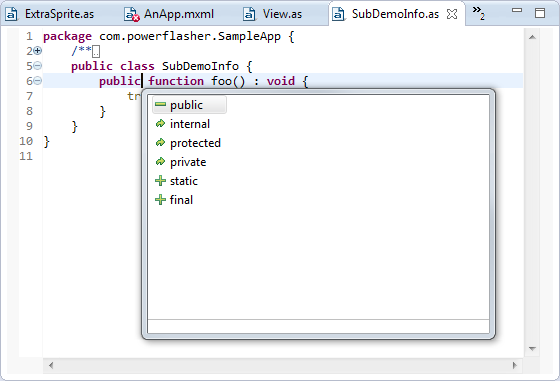
Task: Click the vertical scrollbar down arrow
Action: coord(532,349)
